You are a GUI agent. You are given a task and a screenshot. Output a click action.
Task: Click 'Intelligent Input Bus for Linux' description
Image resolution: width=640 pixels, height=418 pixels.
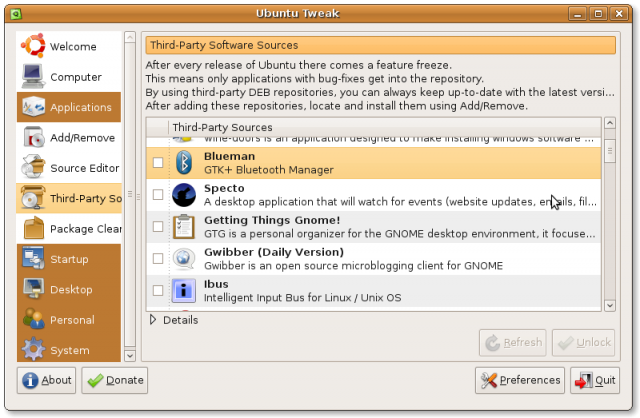coord(302,298)
